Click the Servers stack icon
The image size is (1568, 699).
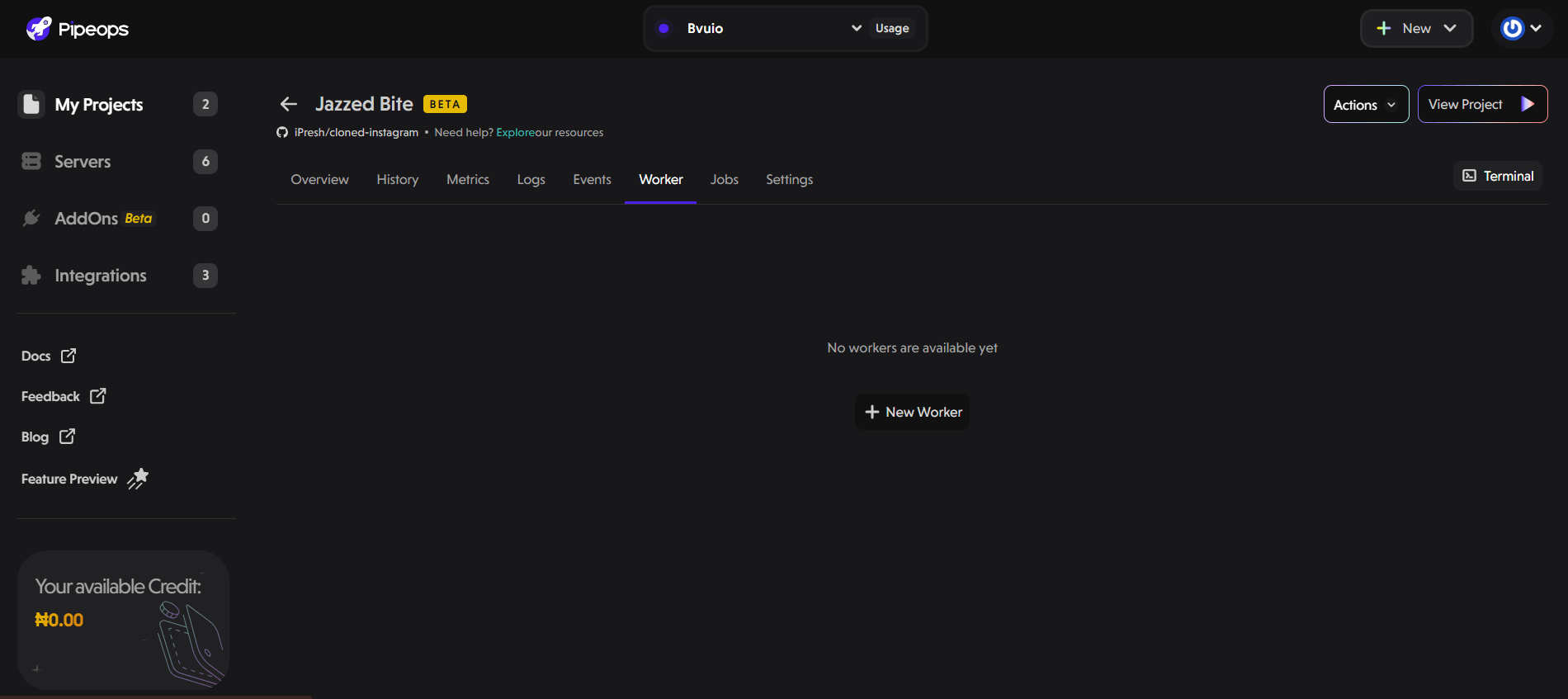pos(31,161)
